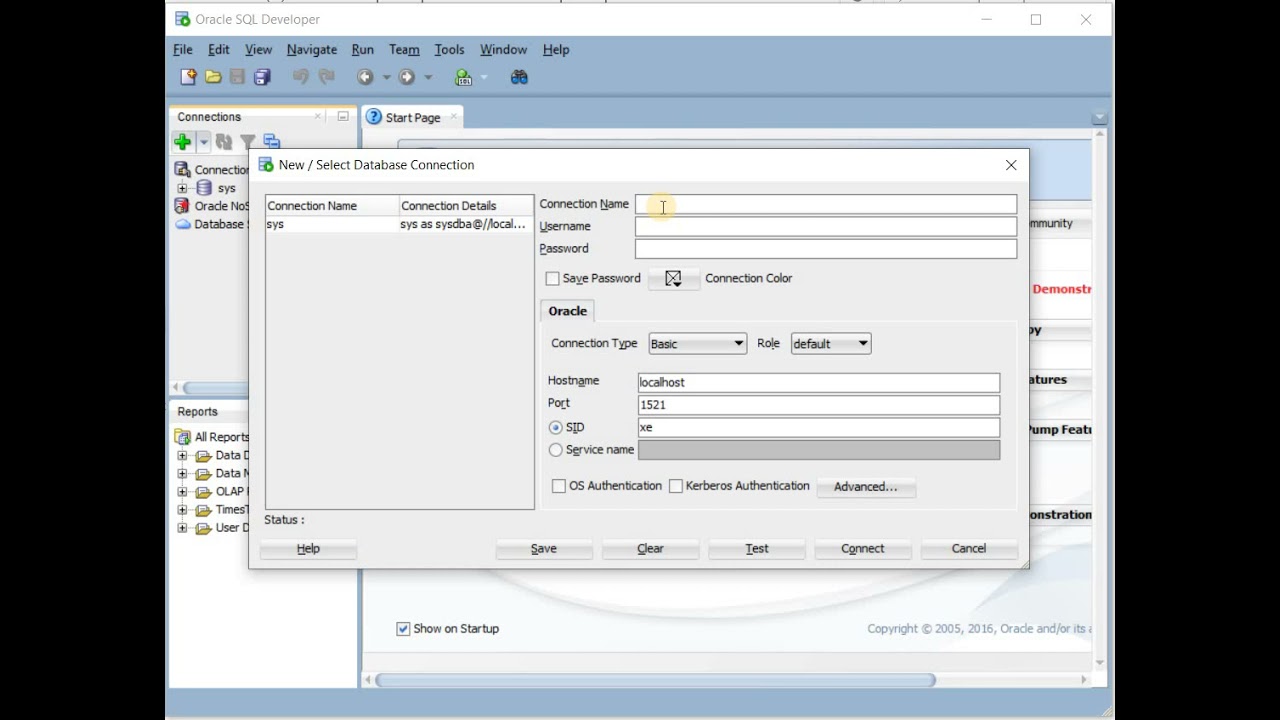Check the Kerberos Authentication checkbox

pyautogui.click(x=676, y=486)
